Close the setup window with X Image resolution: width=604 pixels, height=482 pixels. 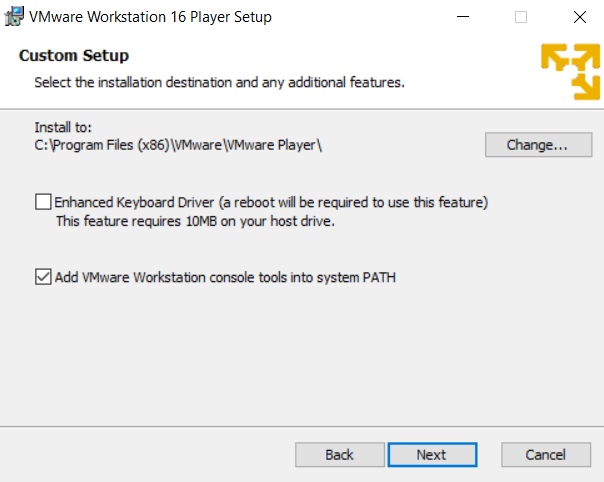(x=580, y=17)
